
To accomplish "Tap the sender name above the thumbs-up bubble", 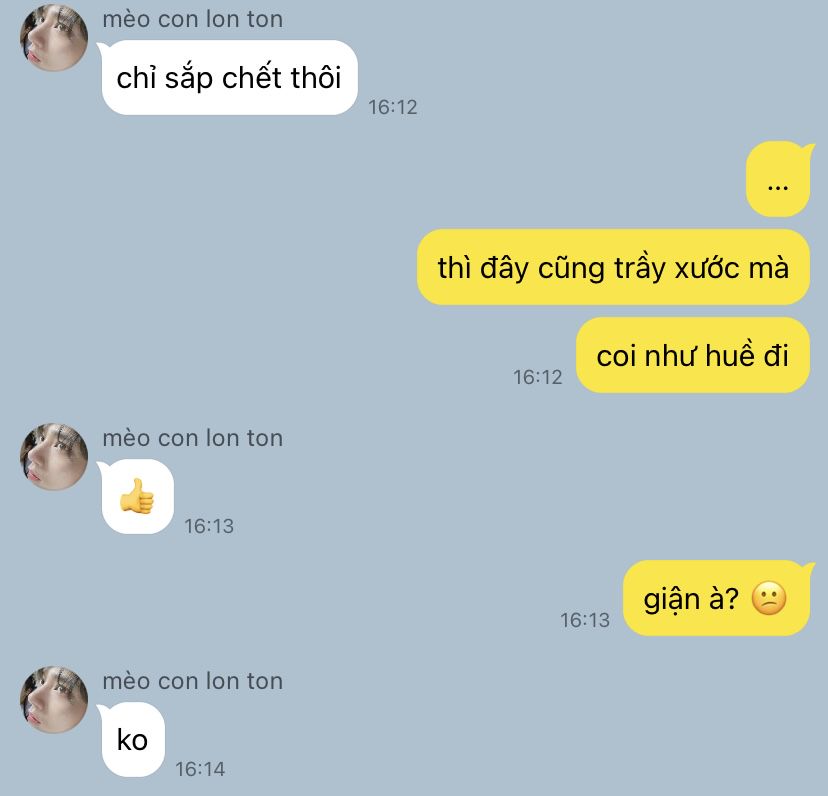I will coord(193,438).
